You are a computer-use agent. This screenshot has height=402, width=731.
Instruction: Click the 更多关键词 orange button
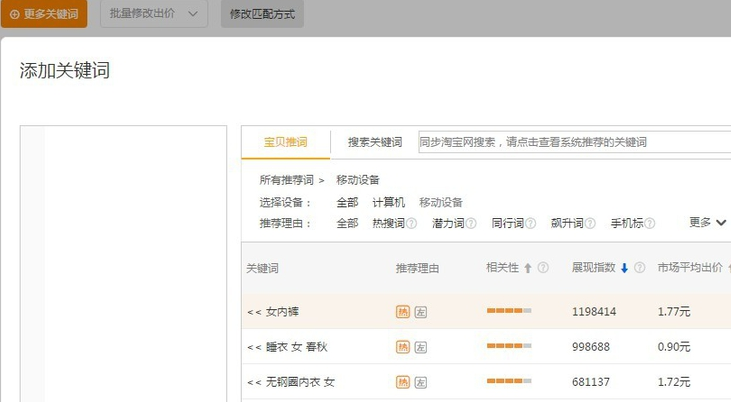pyautogui.click(x=44, y=14)
